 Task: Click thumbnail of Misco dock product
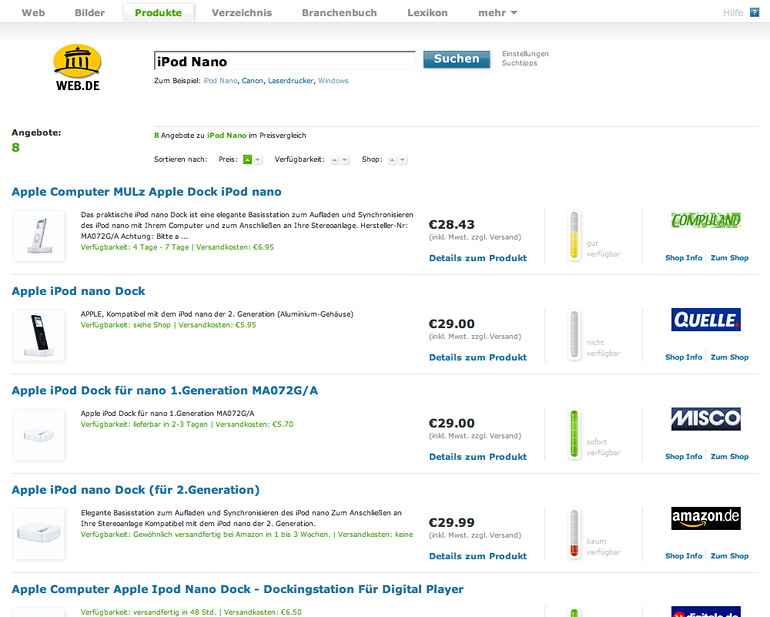[39, 435]
